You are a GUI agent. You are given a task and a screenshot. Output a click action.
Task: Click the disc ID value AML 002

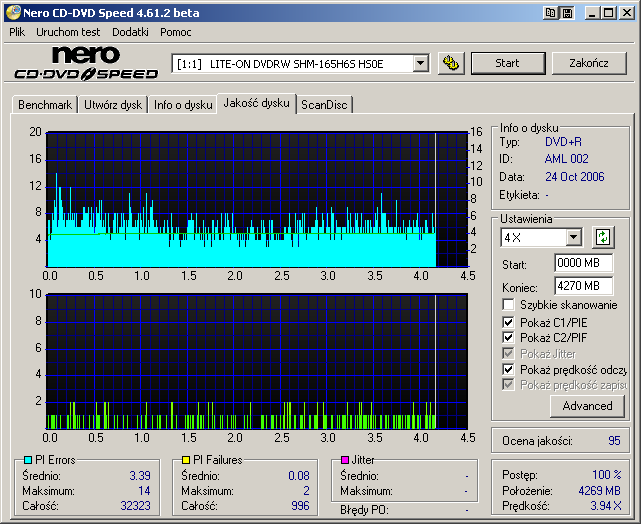tap(566, 159)
